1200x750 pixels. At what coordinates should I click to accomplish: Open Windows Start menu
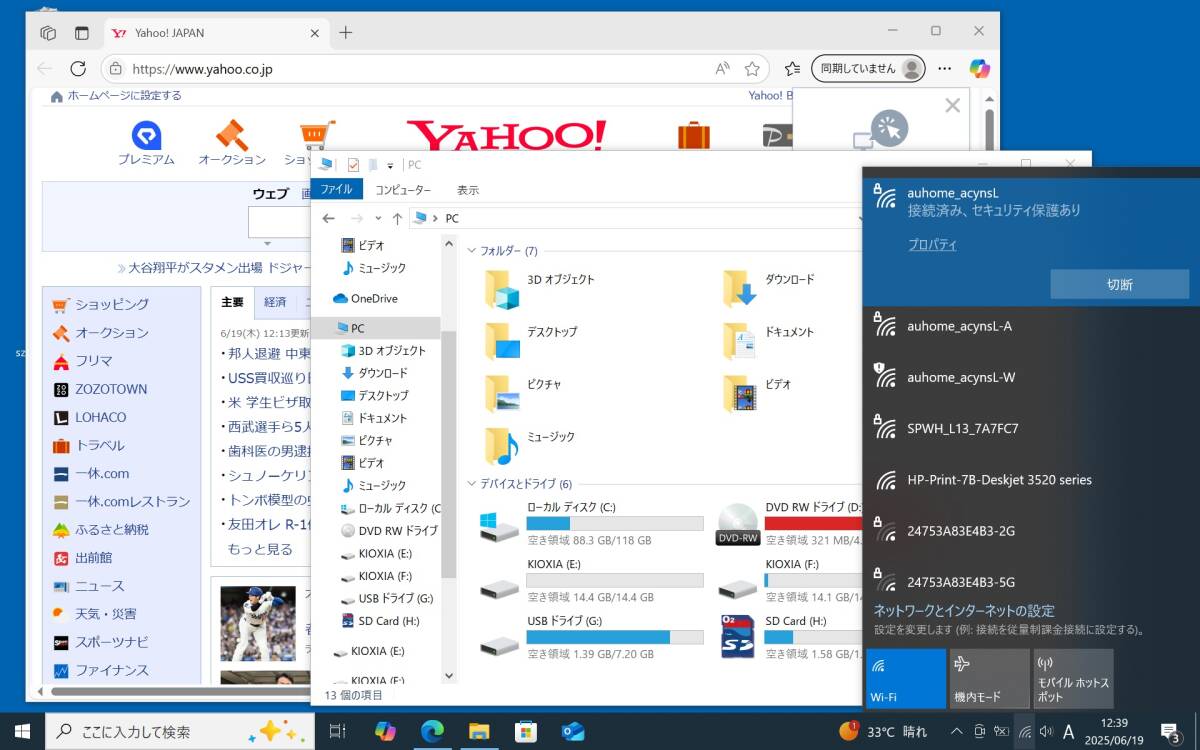tap(22, 731)
